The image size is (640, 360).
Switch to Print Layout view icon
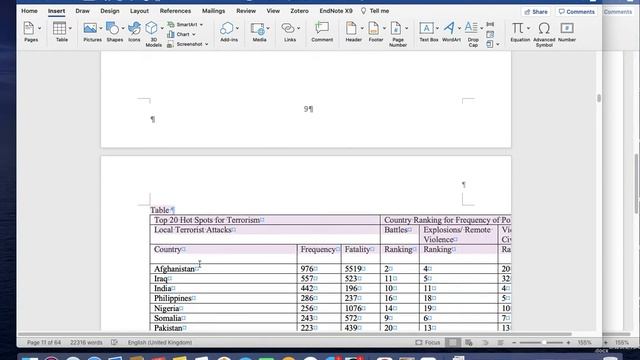452,342
